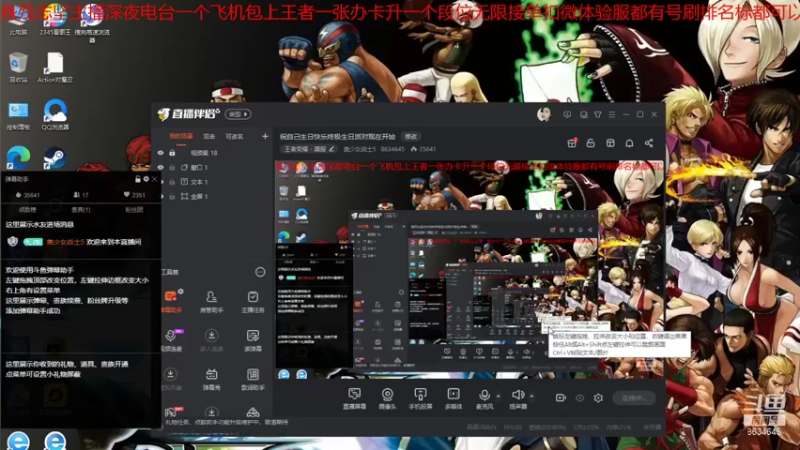Image resolution: width=800 pixels, height=450 pixels.
Task: Add the 手机投屏 phone mirroring source
Action: point(420,398)
